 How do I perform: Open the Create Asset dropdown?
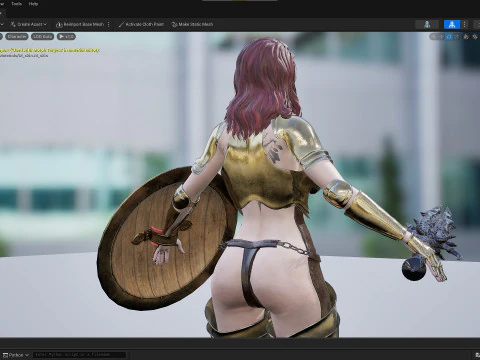[29, 24]
